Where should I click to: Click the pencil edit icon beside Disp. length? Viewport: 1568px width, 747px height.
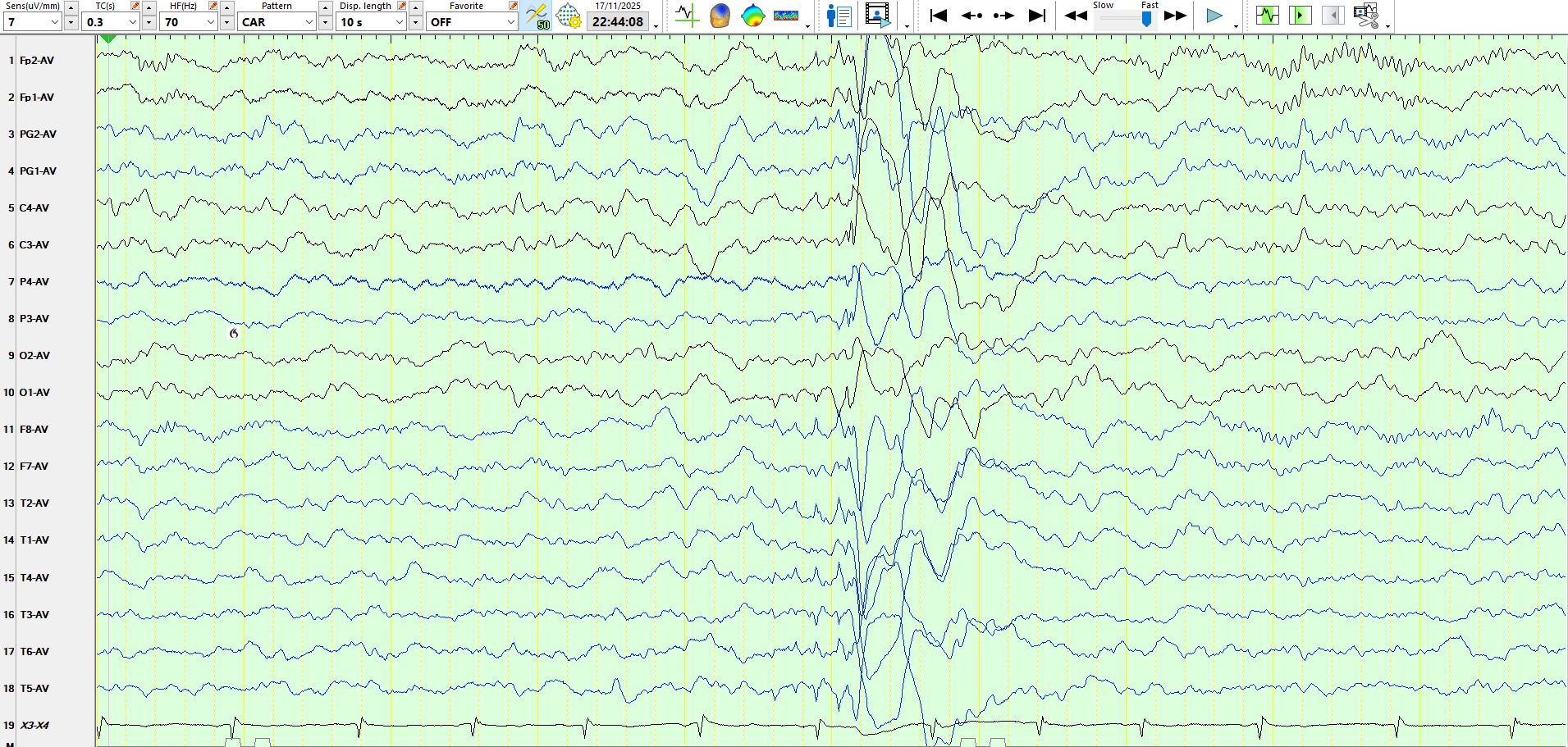click(x=402, y=6)
